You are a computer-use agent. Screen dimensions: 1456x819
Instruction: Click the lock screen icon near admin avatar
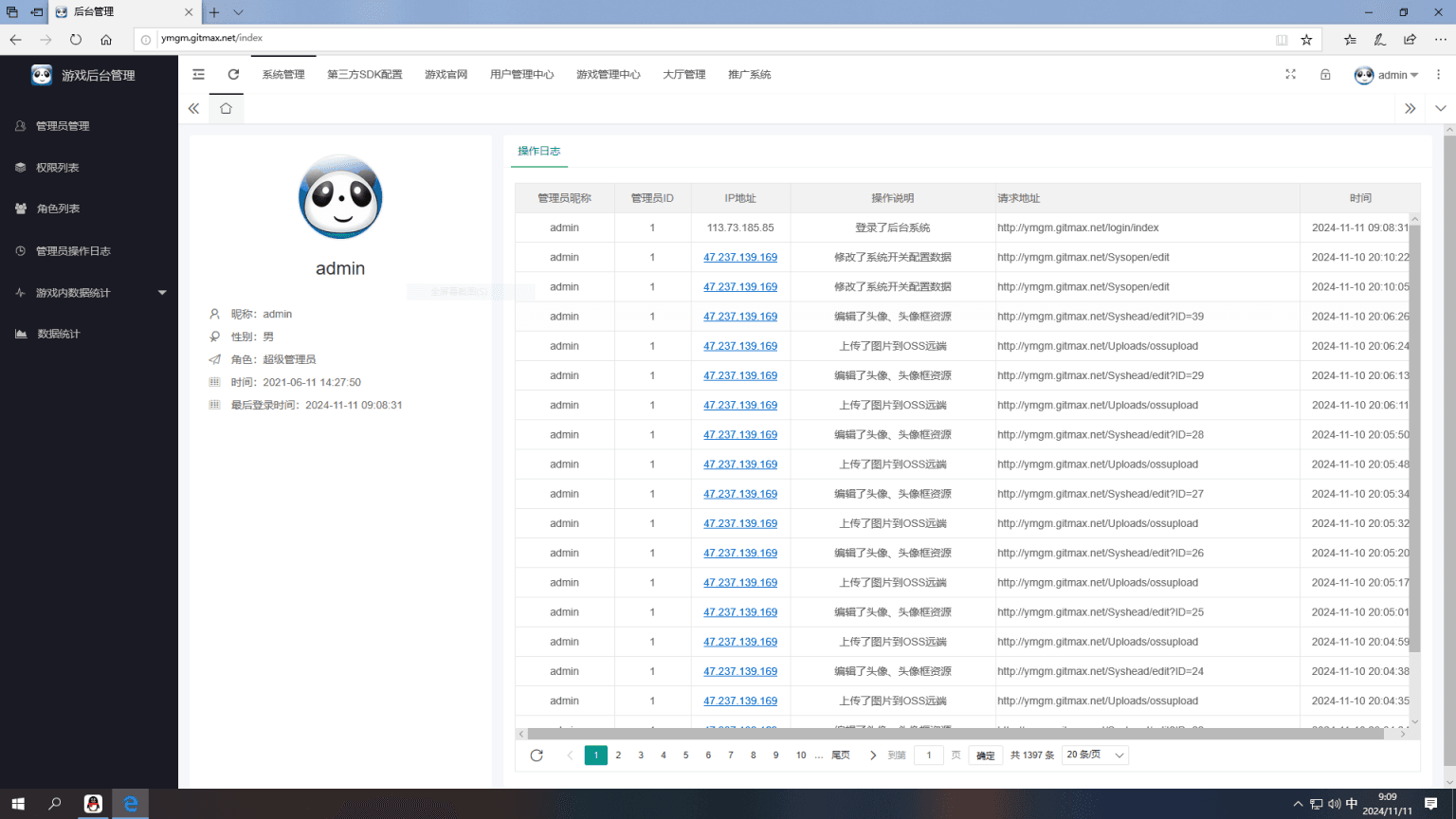1324,74
